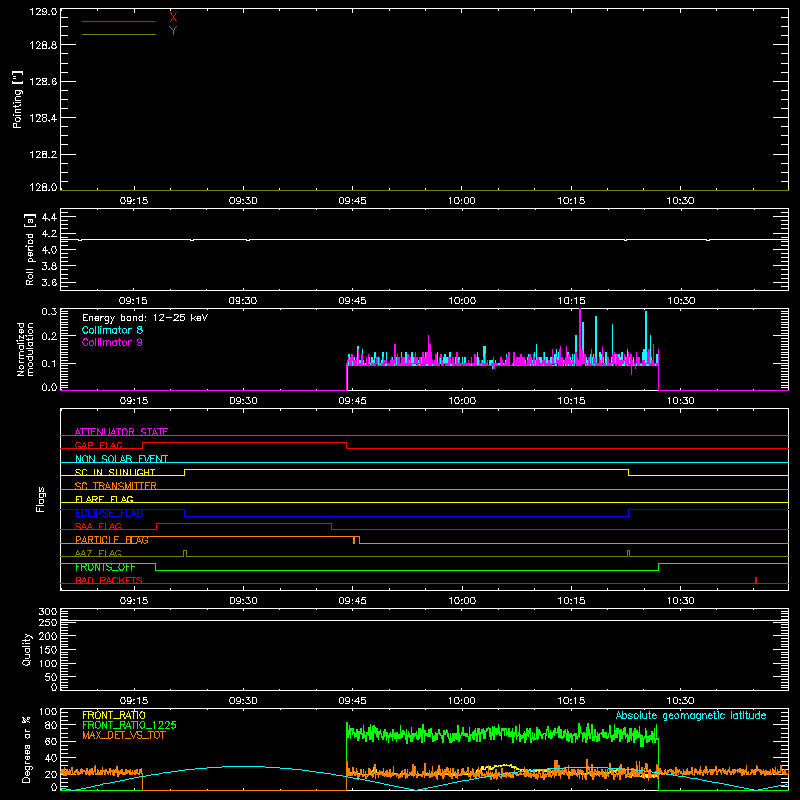Click the olive Y legend label

click(x=173, y=31)
